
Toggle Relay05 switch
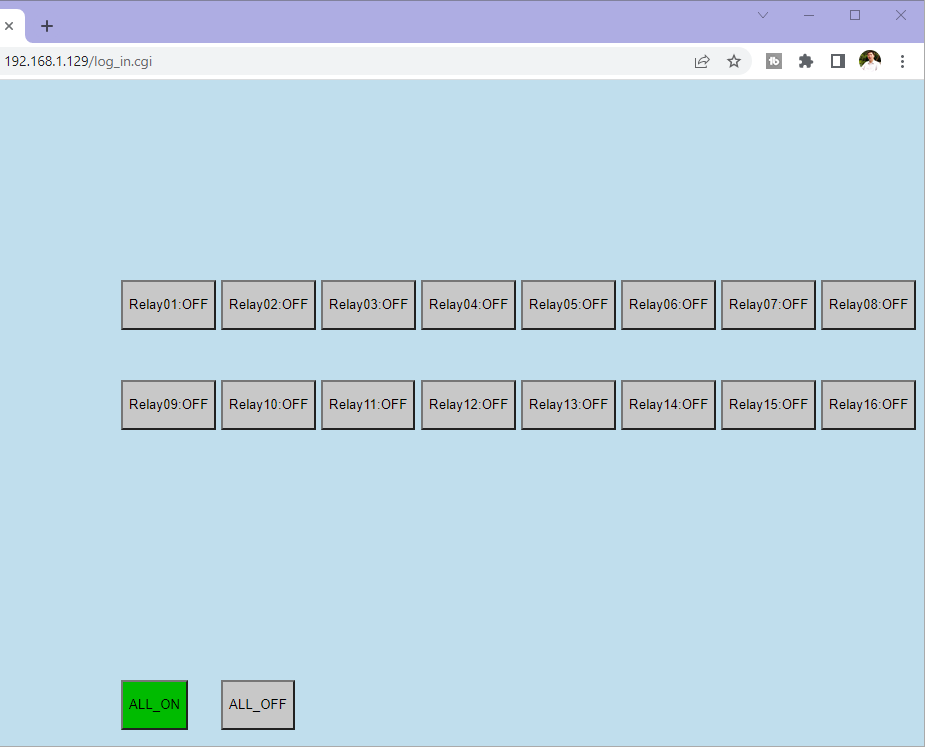(x=568, y=305)
